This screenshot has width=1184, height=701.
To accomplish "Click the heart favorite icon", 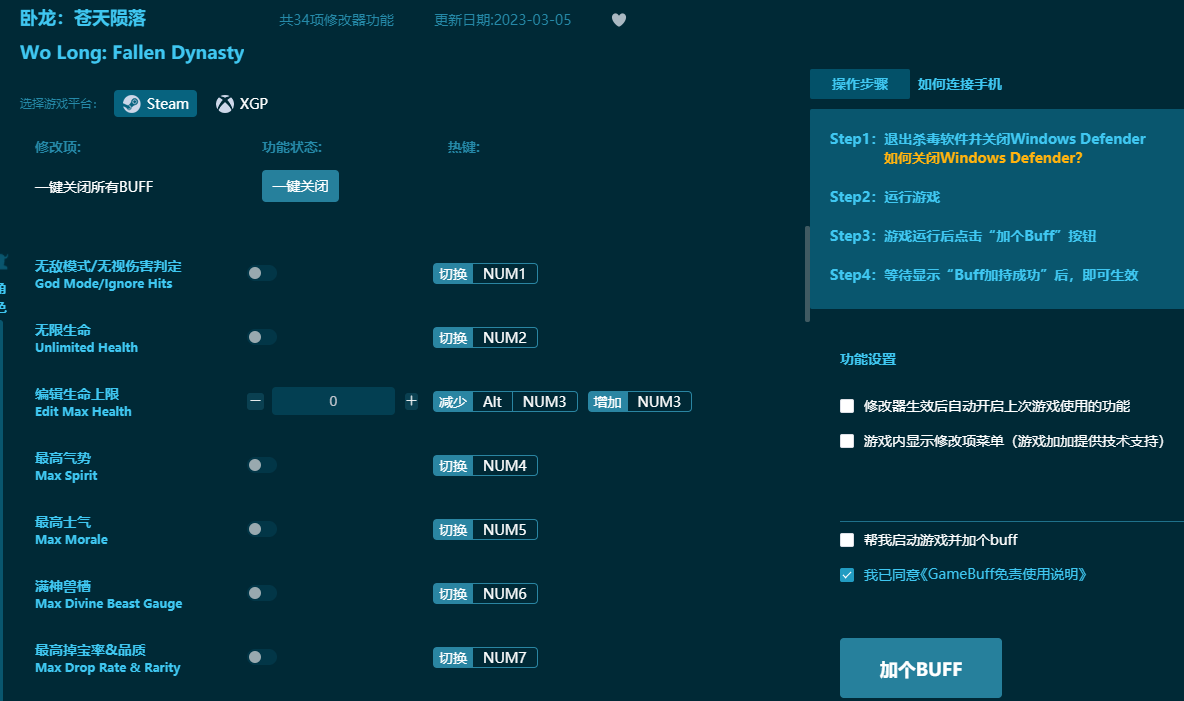I will (618, 20).
